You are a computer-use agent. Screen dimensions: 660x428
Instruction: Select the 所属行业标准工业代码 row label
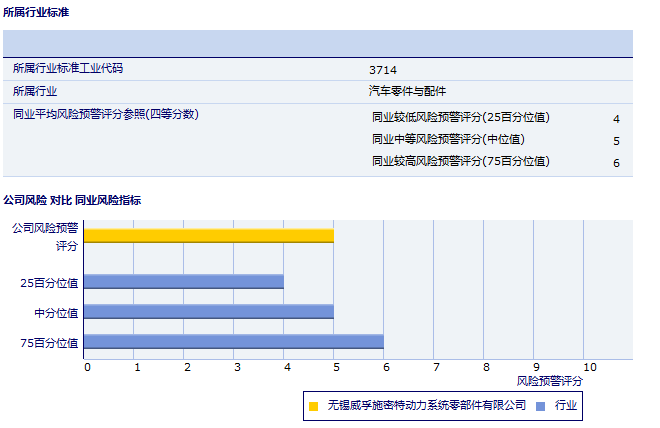68,69
